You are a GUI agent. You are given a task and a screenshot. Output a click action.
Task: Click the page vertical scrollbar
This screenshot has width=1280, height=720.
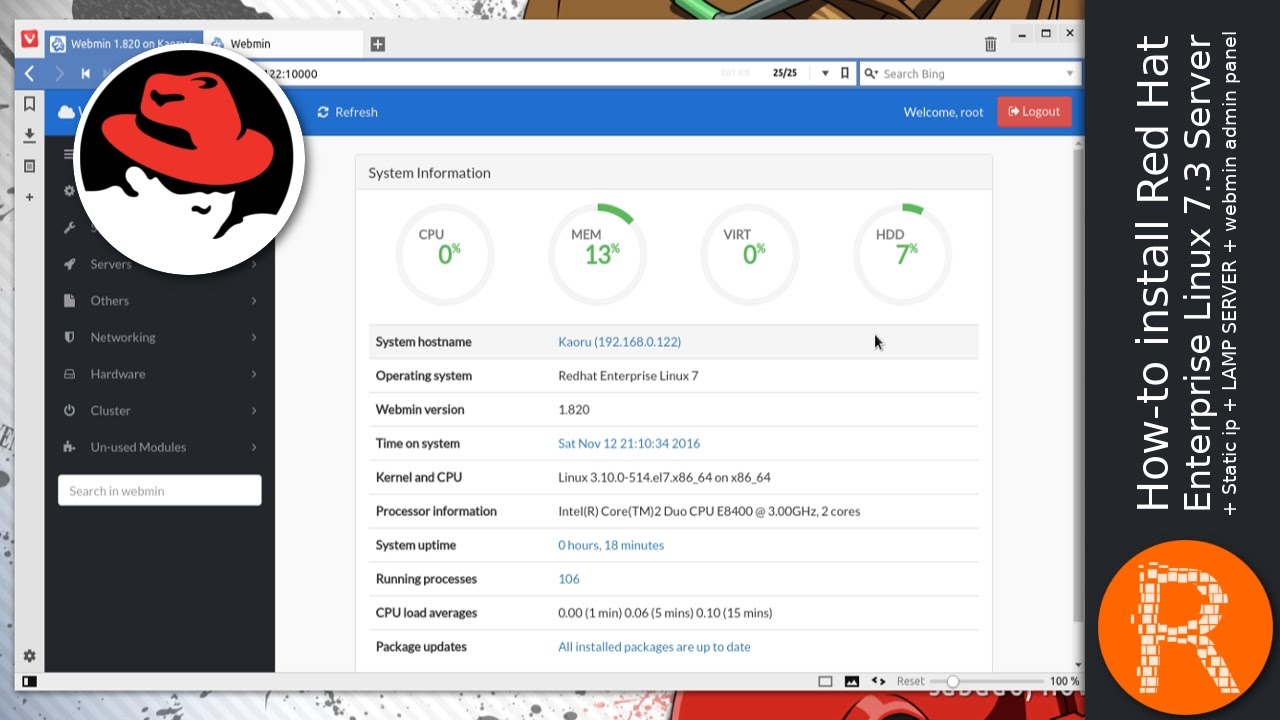[1078, 385]
